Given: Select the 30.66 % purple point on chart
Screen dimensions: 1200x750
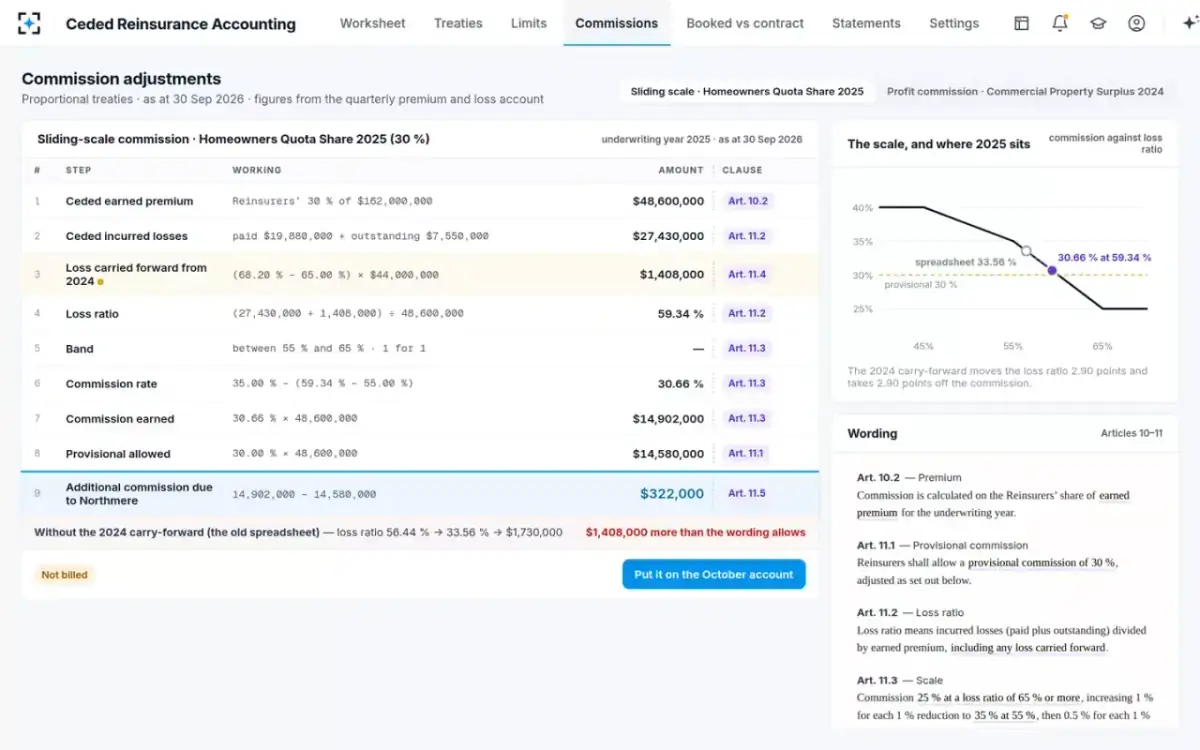Looking at the screenshot, I should 1051,270.
